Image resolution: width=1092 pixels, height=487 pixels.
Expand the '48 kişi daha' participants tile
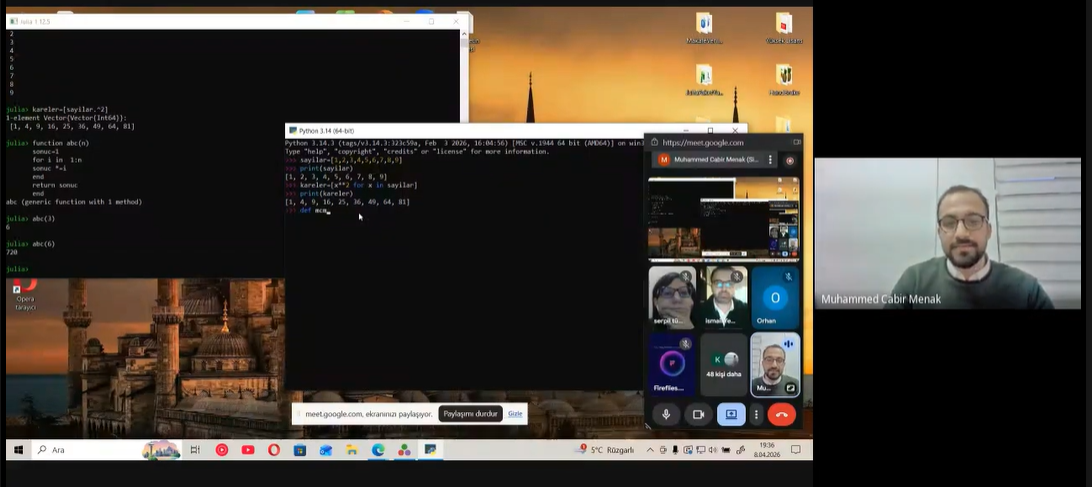(x=724, y=364)
